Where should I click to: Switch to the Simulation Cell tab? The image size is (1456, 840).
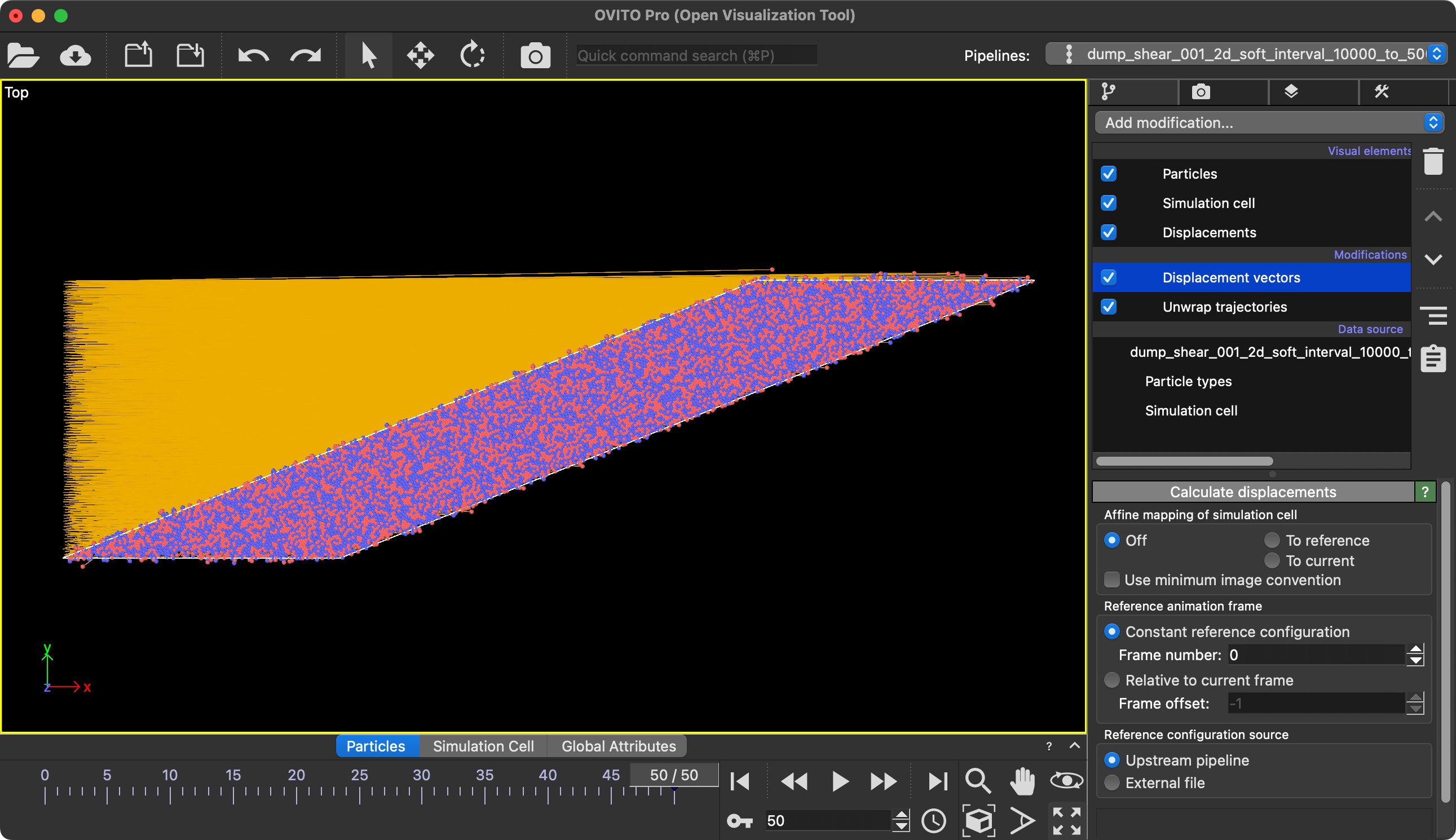tap(483, 746)
